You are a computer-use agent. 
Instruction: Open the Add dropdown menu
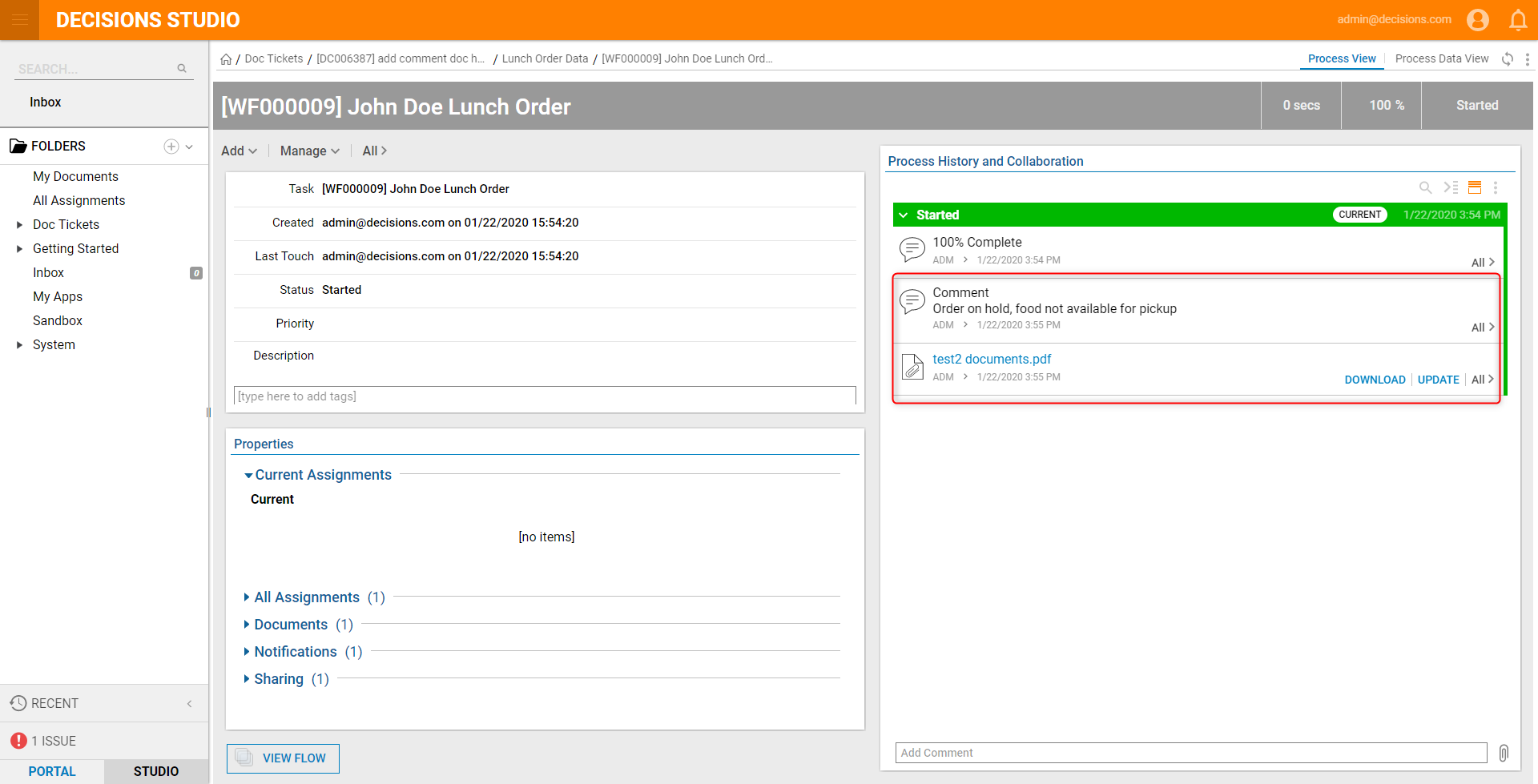pyautogui.click(x=239, y=151)
